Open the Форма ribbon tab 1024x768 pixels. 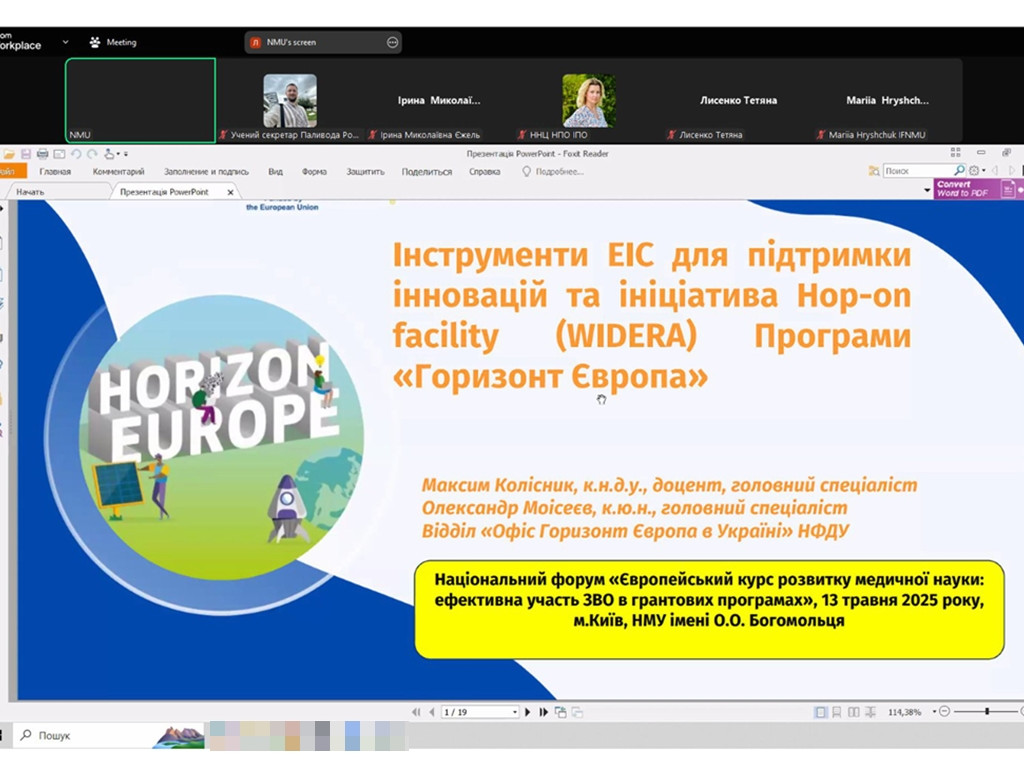click(x=314, y=172)
